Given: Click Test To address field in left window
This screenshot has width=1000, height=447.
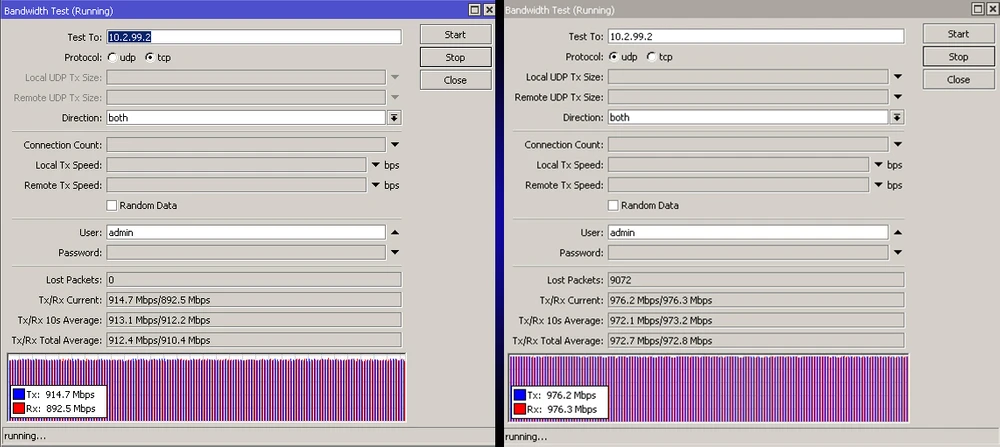Looking at the screenshot, I should [x=254, y=37].
